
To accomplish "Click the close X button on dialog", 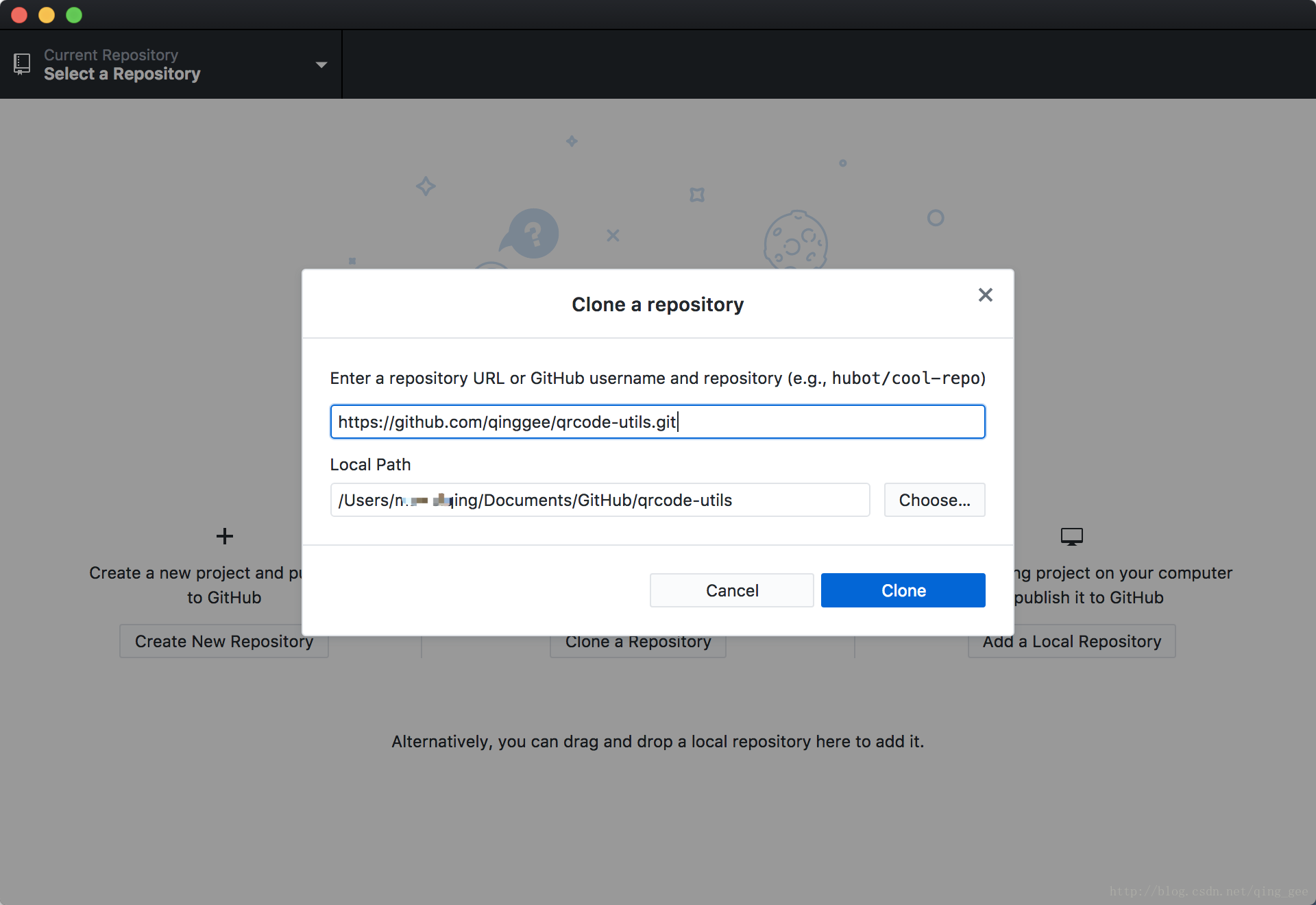I will coord(984,294).
